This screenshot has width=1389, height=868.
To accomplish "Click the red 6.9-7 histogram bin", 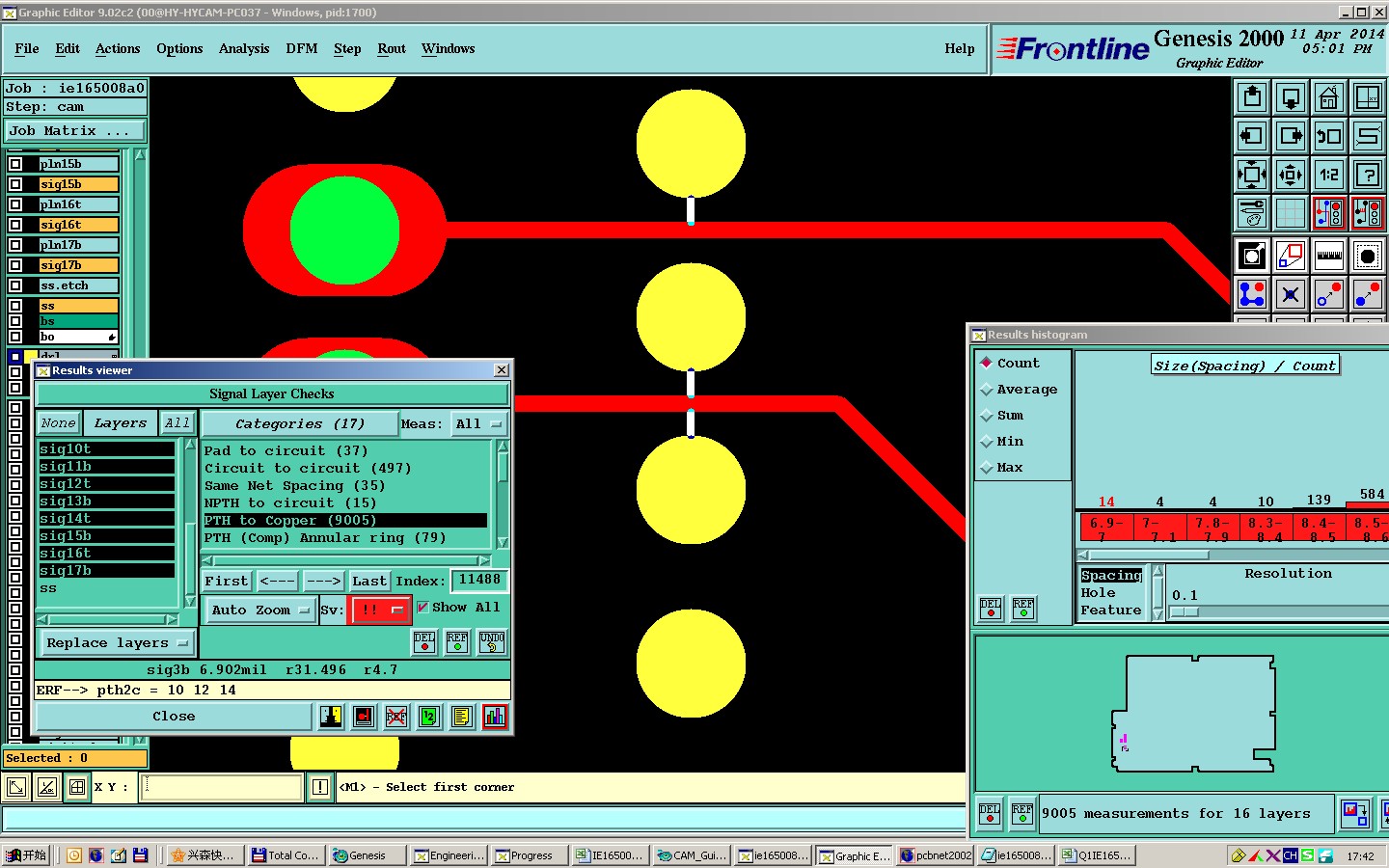I will pos(1105,529).
